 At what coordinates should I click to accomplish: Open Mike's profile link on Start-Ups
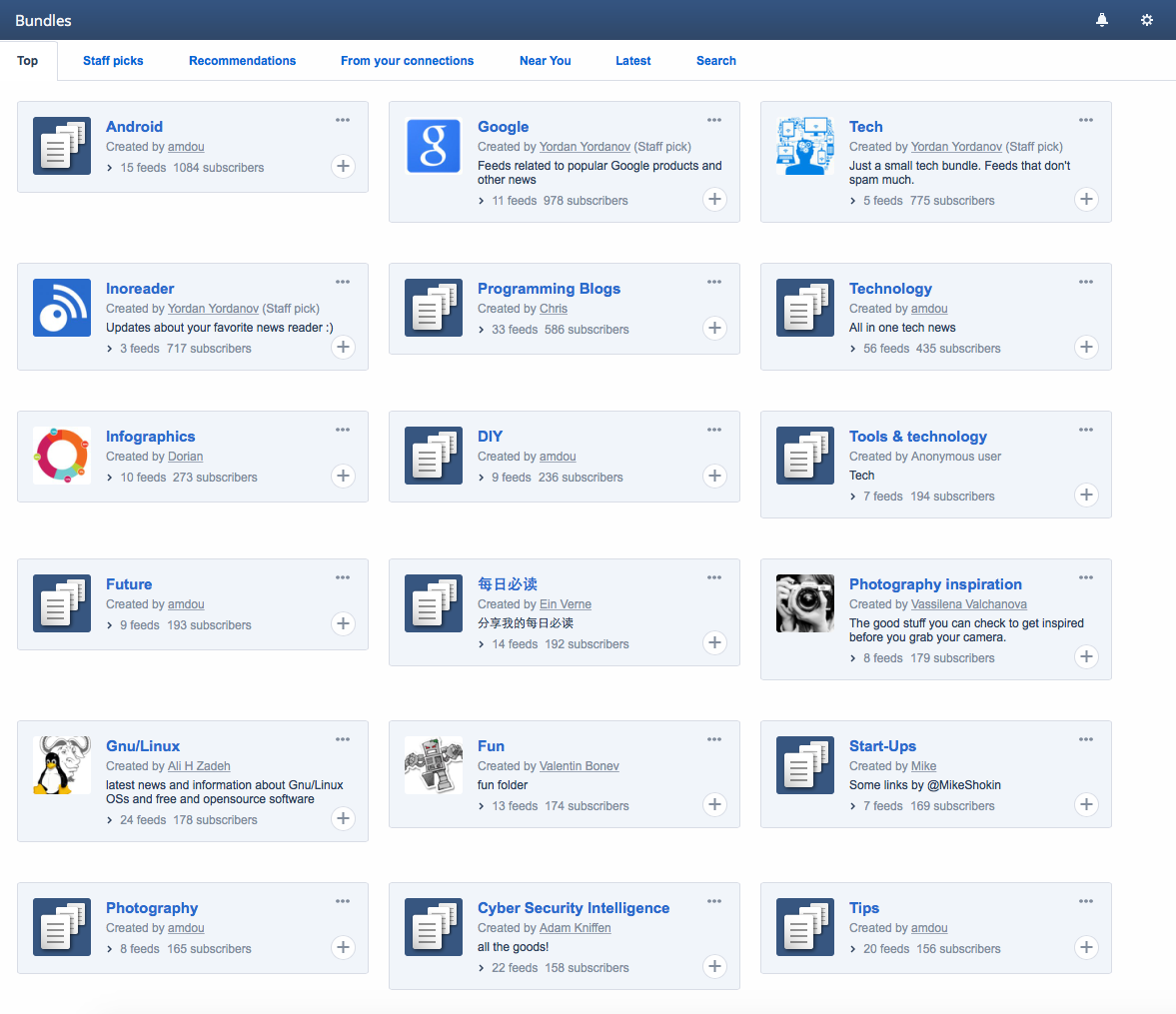[924, 766]
